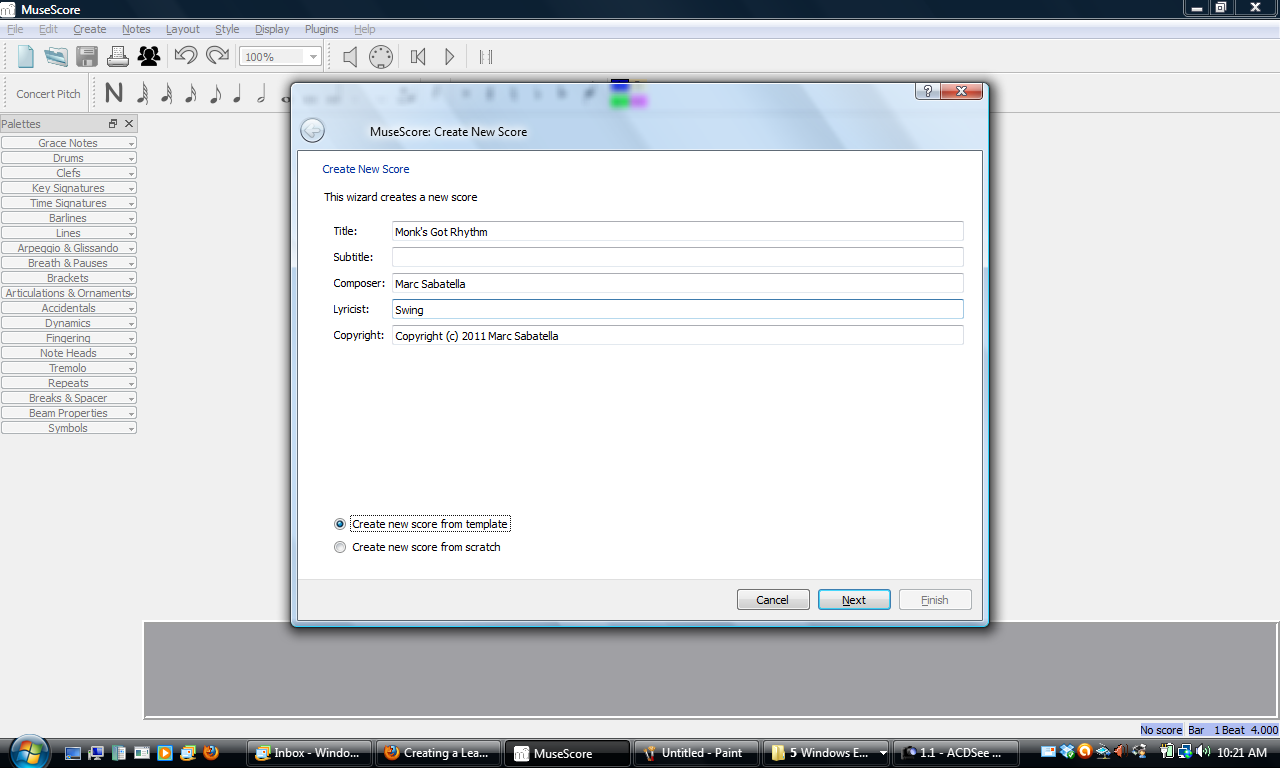The image size is (1280, 768).
Task: Switch to Inbox taskbar window
Action: click(309, 753)
